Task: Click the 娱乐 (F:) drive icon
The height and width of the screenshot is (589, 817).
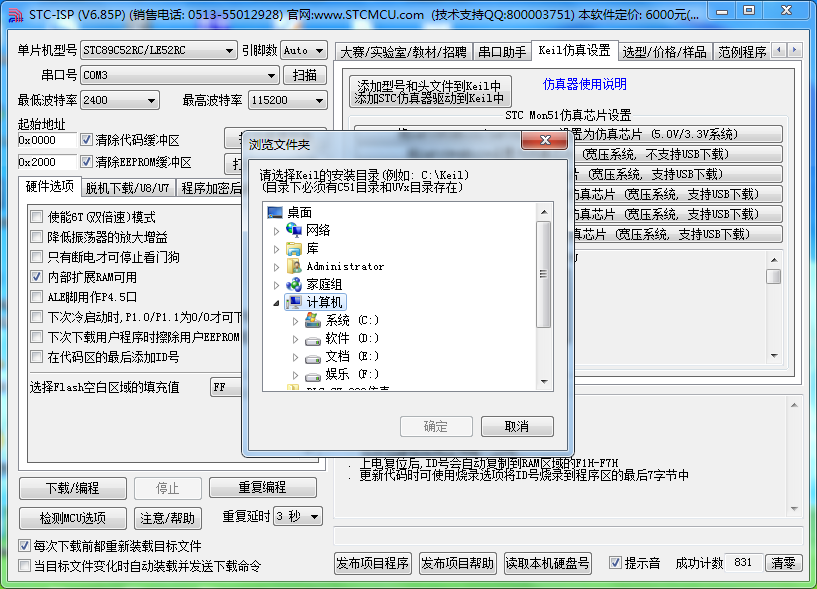Action: pos(313,375)
